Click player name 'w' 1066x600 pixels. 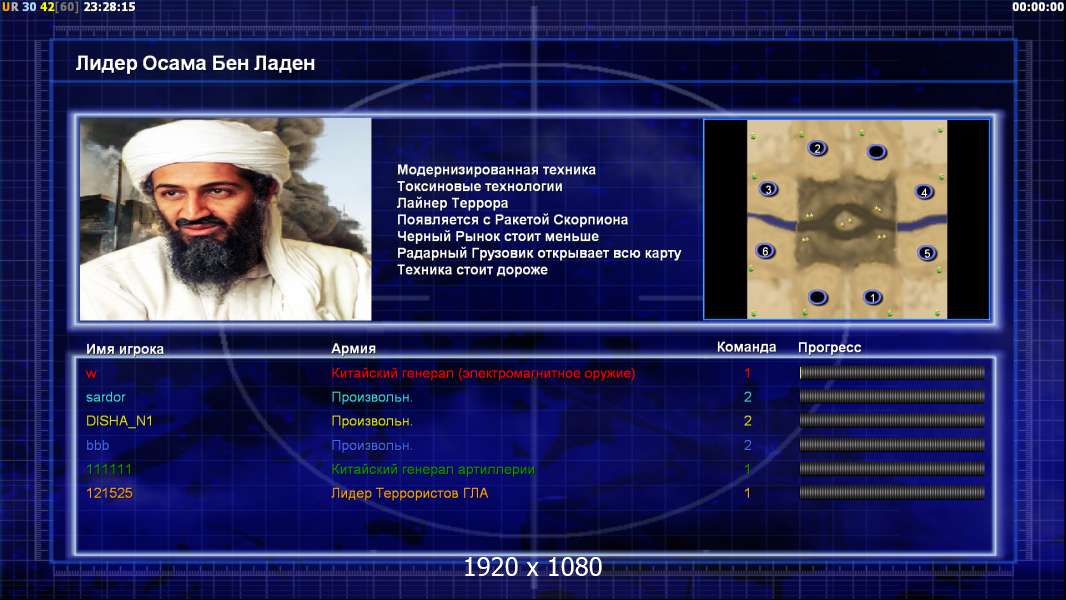91,374
